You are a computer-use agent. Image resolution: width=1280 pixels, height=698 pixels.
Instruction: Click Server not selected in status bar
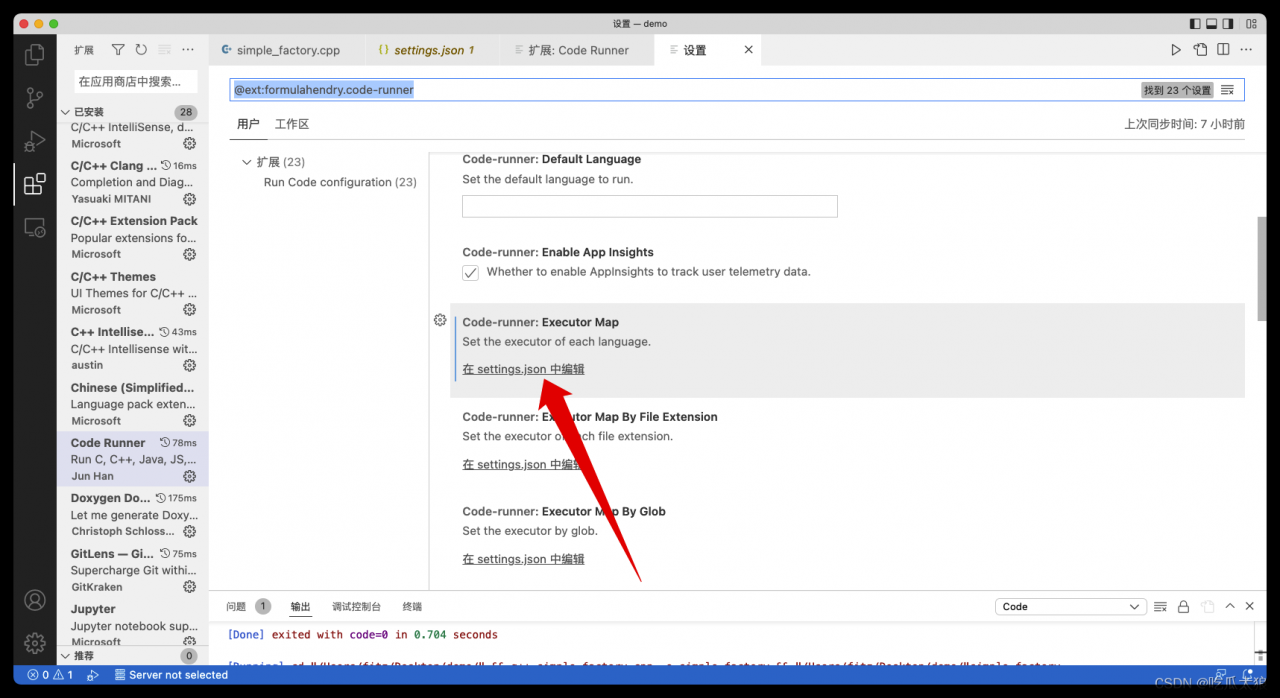[171, 675]
